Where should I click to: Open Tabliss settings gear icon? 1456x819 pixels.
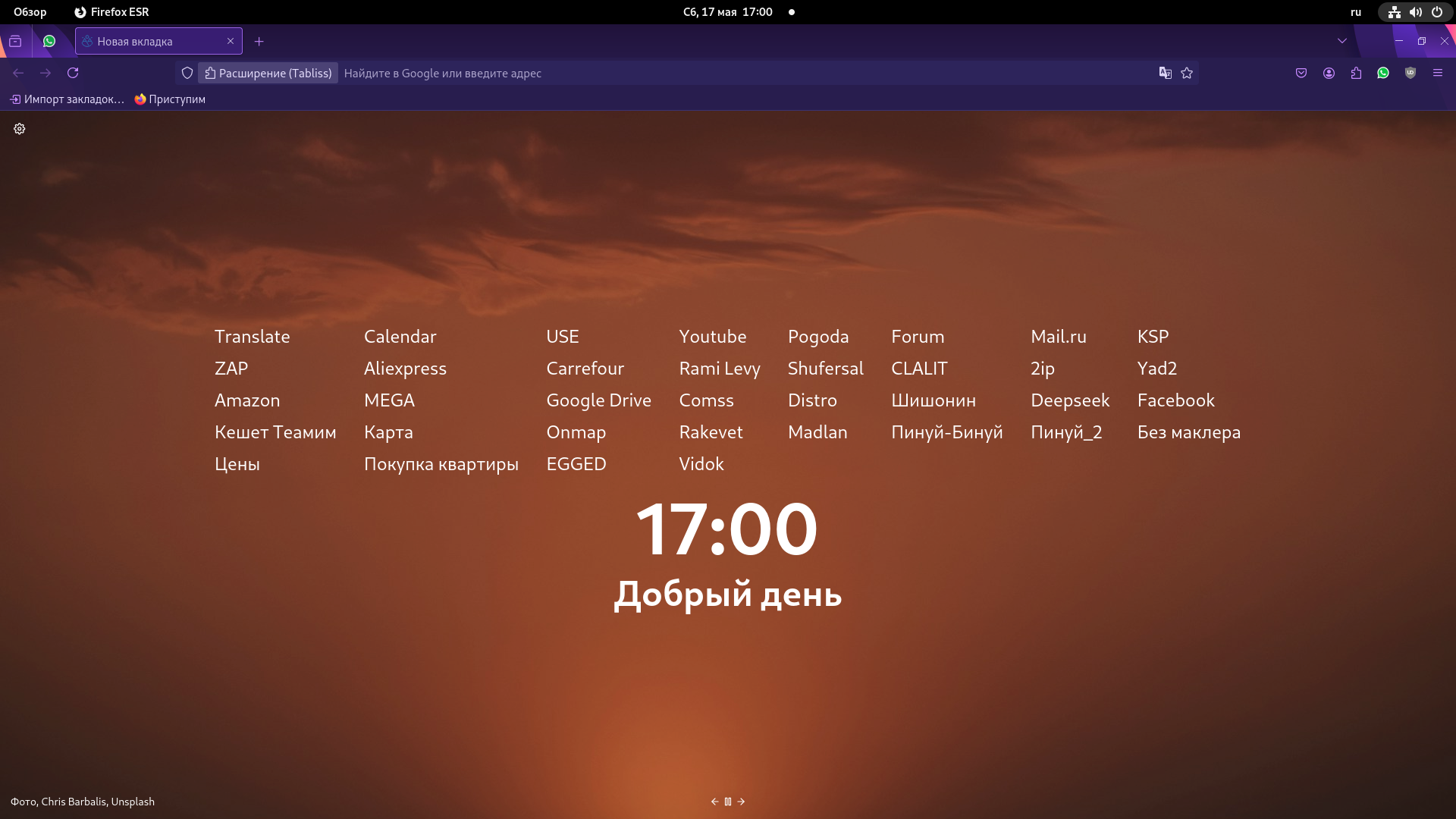[x=20, y=129]
